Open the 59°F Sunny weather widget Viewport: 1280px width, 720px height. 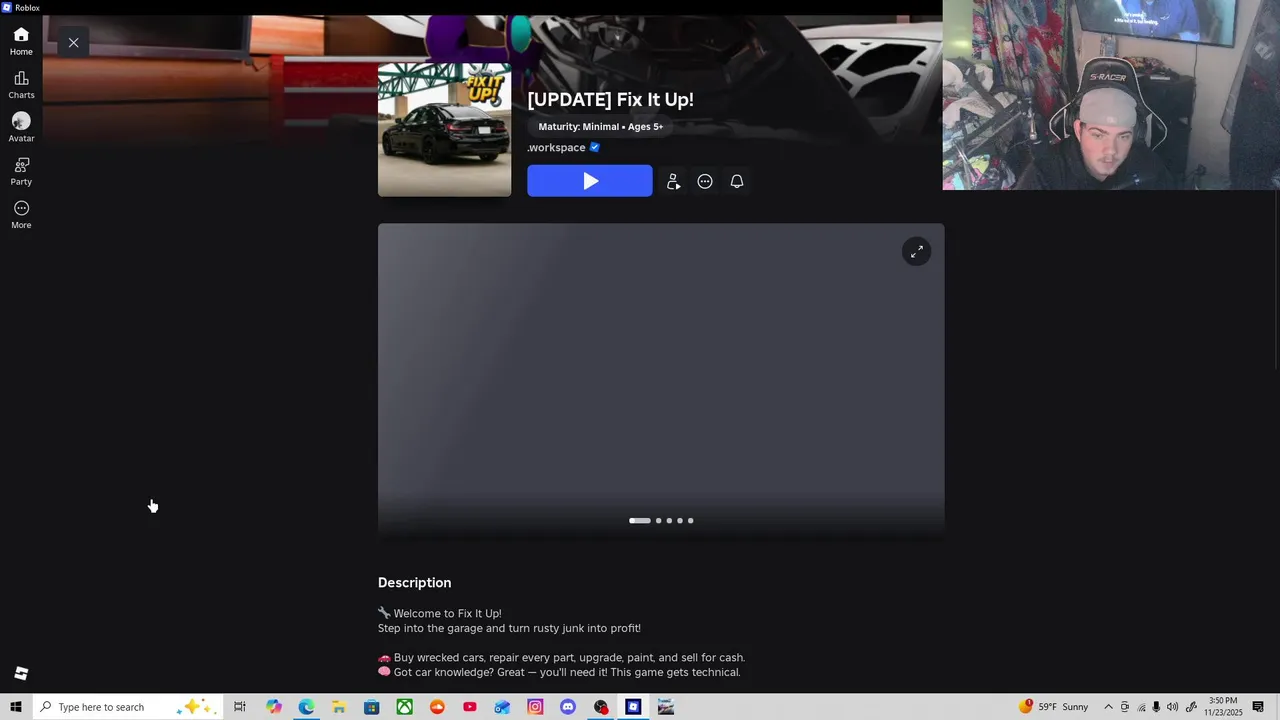[x=1054, y=707]
